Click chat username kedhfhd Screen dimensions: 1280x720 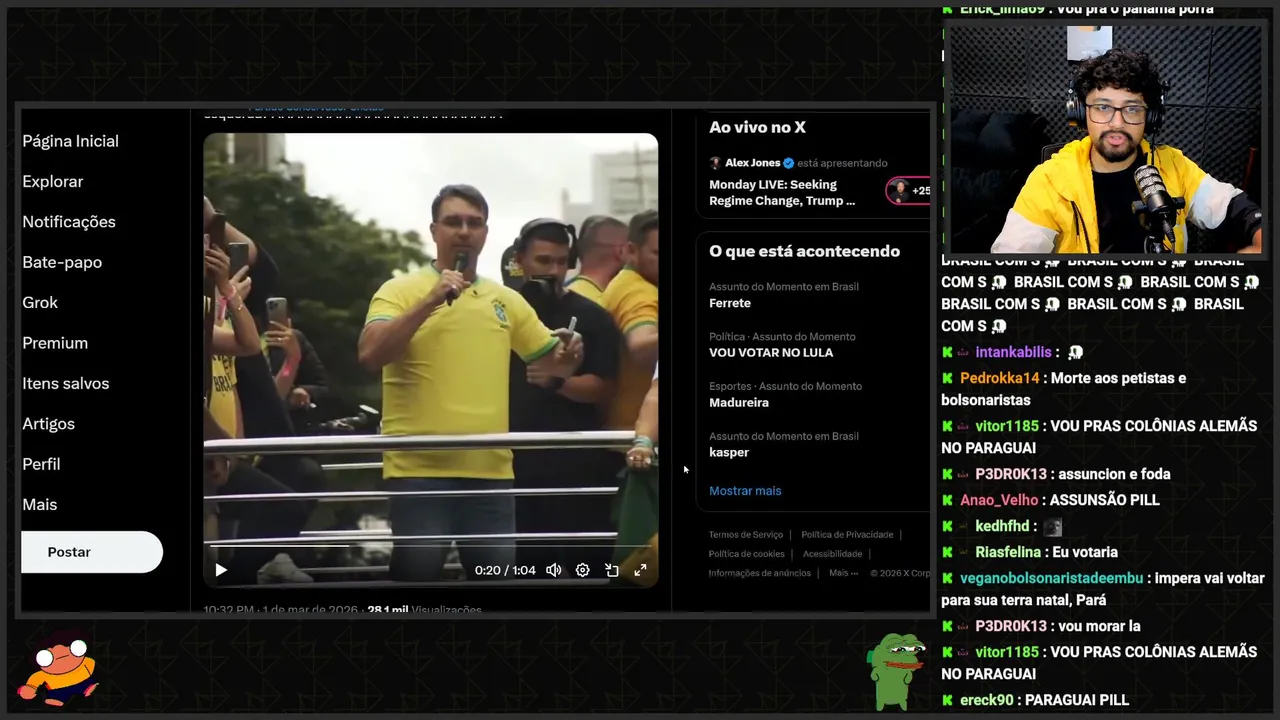1002,526
